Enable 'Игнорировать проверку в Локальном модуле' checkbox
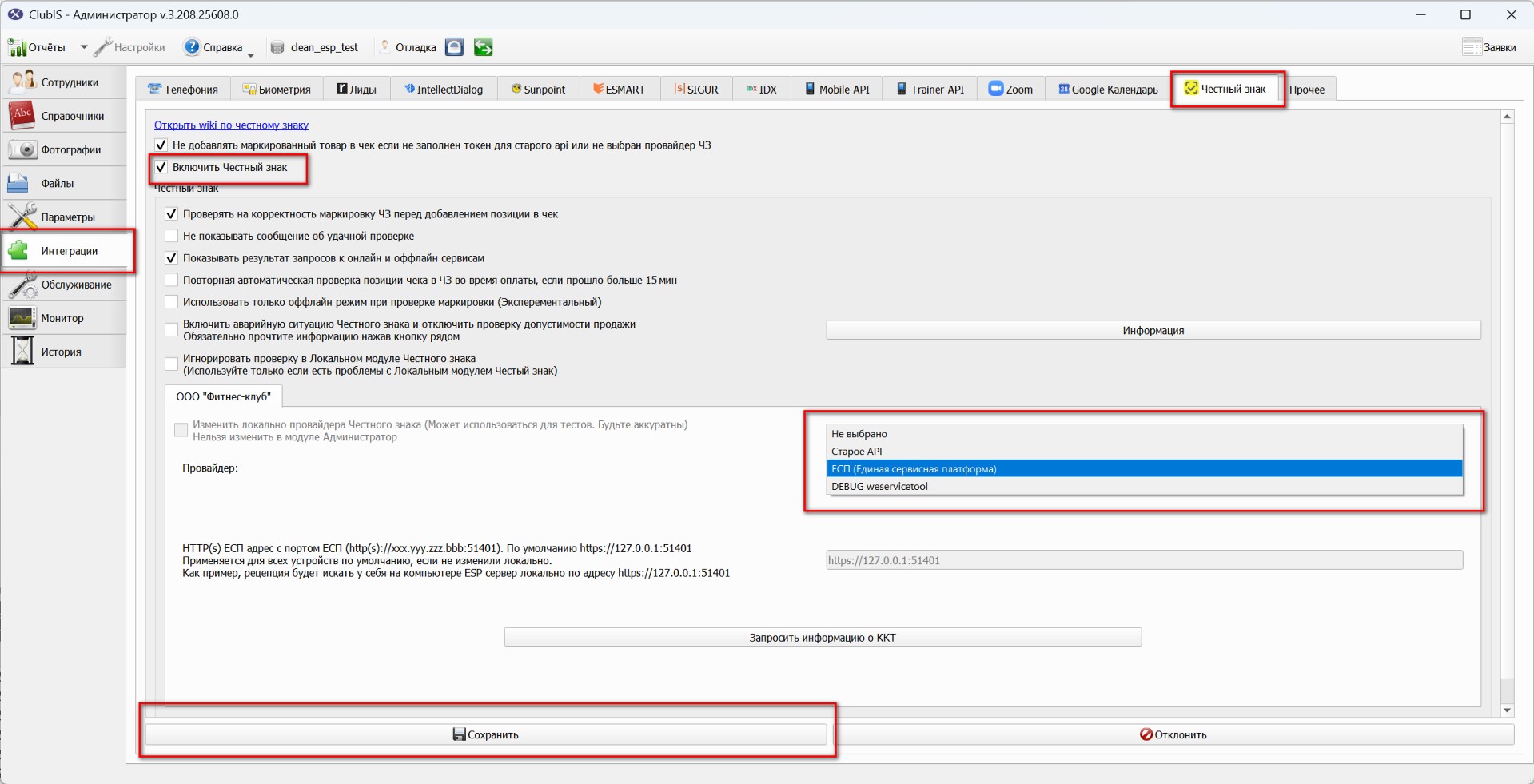Image resolution: width=1534 pixels, height=784 pixels. (x=171, y=364)
